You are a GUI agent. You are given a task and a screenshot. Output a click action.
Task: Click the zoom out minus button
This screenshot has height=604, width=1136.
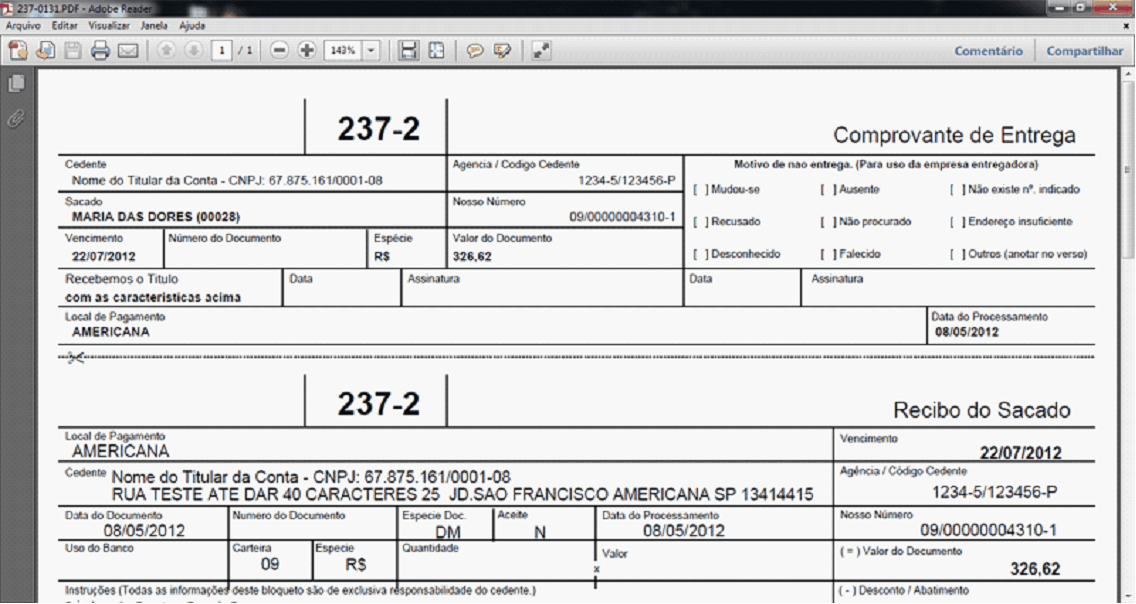pos(280,51)
